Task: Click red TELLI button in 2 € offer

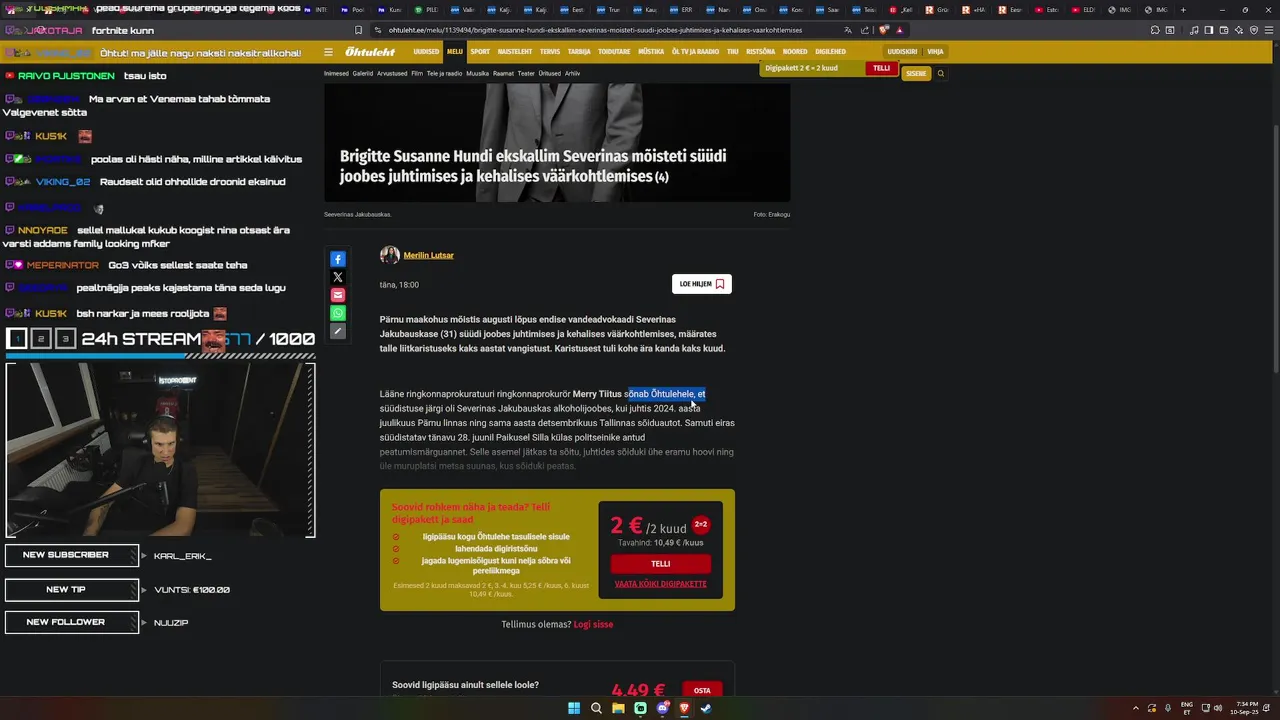Action: (661, 563)
